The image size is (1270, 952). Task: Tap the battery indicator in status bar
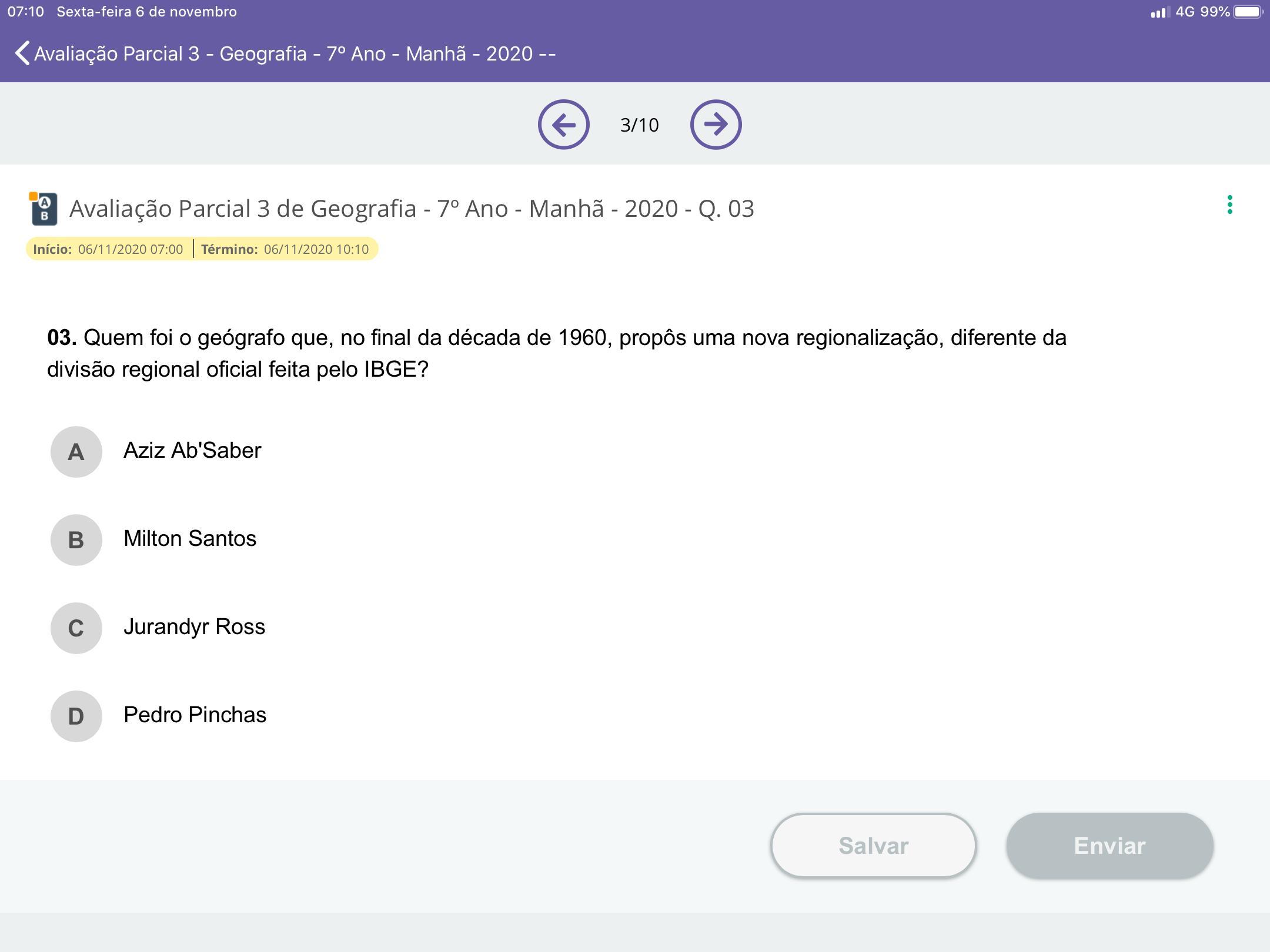[1248, 12]
